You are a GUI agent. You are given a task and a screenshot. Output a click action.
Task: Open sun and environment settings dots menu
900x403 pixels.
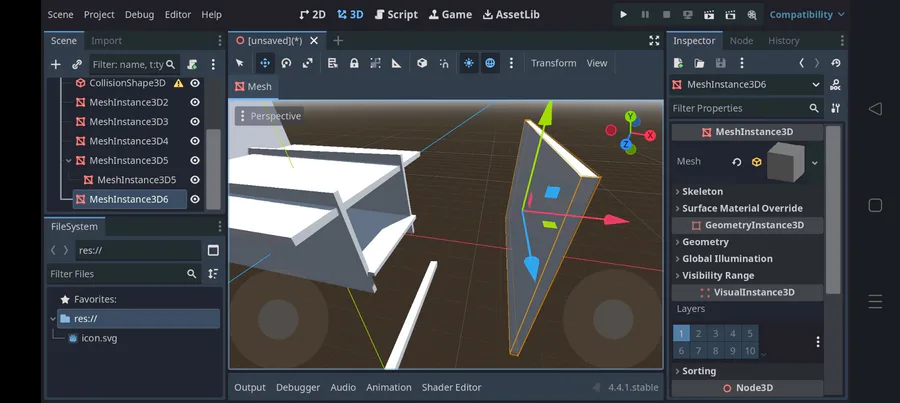(511, 63)
